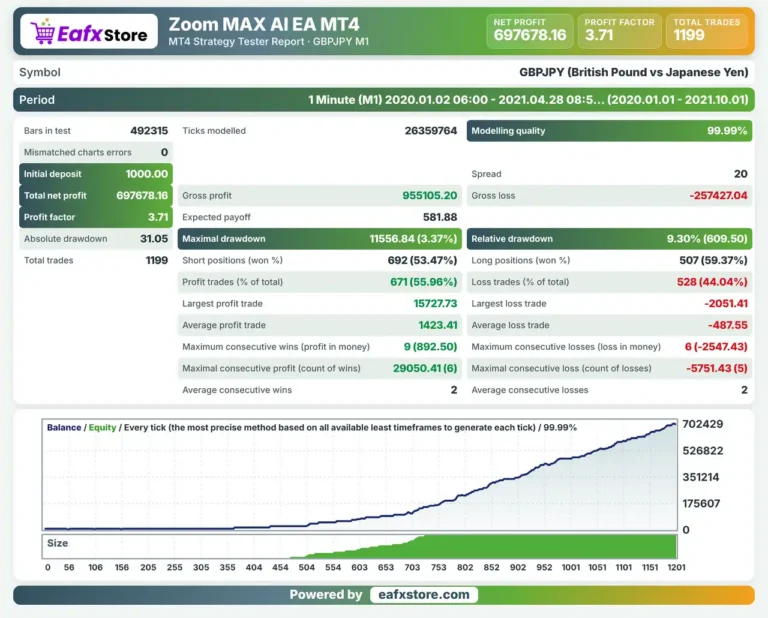Click the Balance legend label in chart
Viewport: 768px width, 618px height.
click(x=64, y=427)
